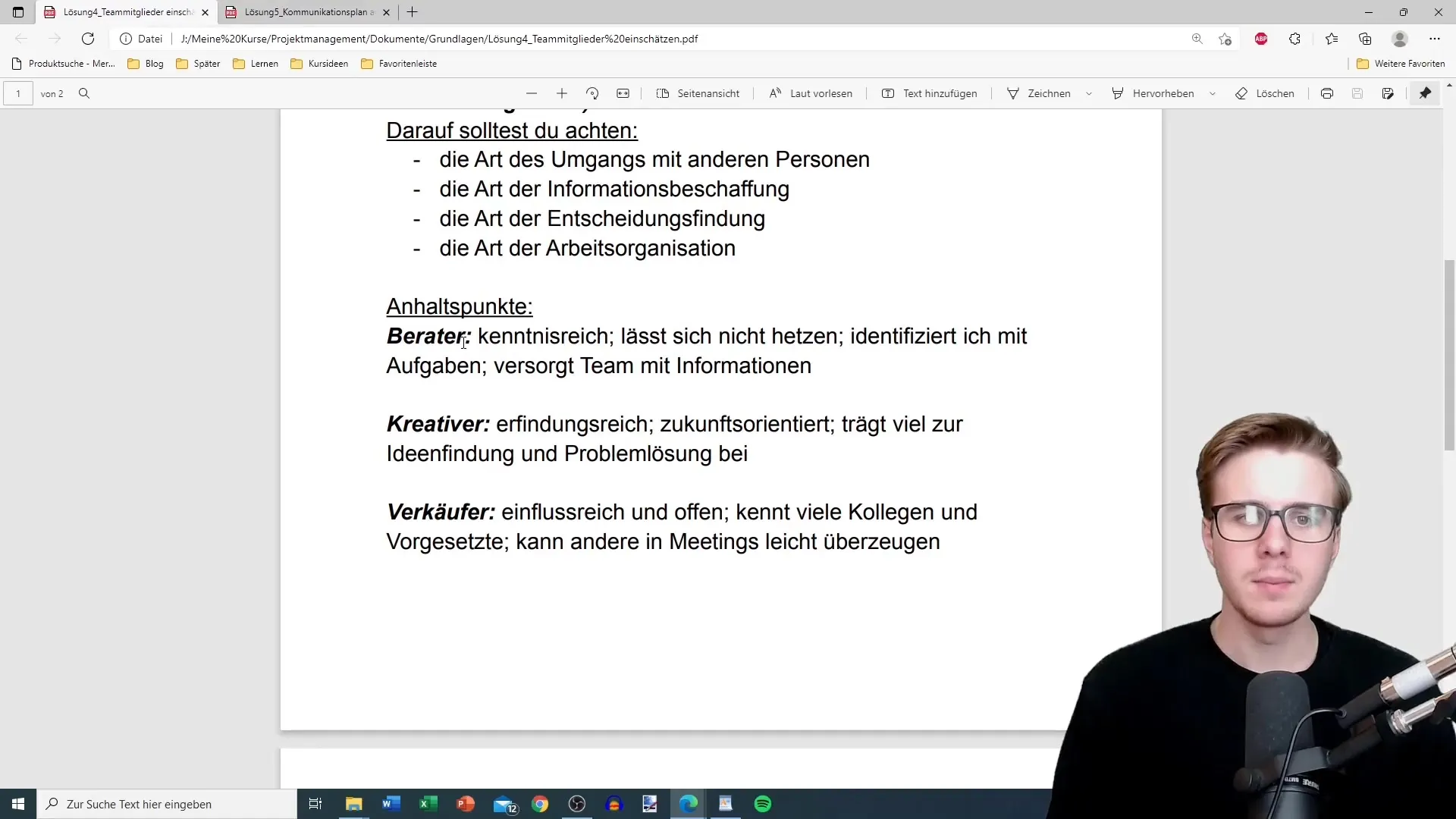Screen dimensions: 1456x819
Task: Click the word 'Kreativer:' in PDF
Action: point(438,424)
